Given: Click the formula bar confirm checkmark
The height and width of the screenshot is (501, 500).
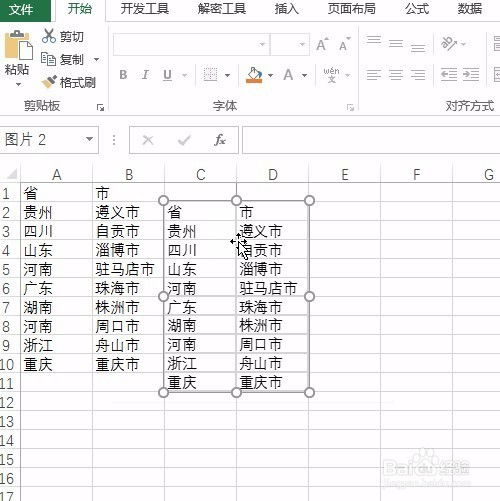Looking at the screenshot, I should click(184, 140).
